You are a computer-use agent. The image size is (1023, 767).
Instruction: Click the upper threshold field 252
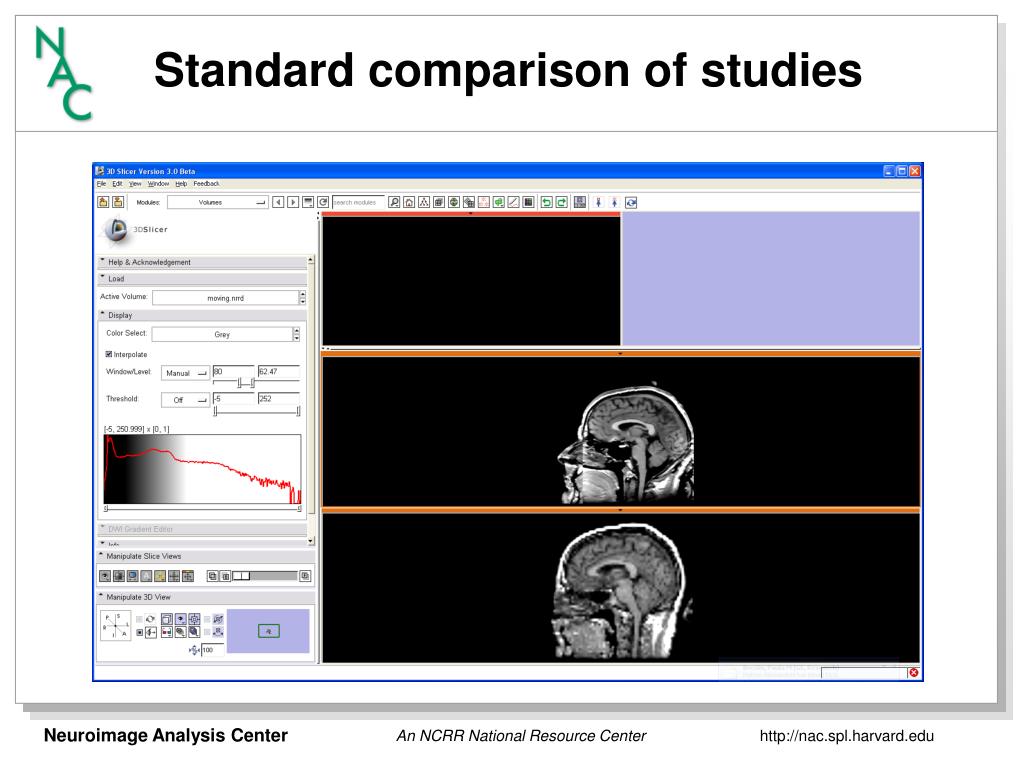click(x=279, y=399)
